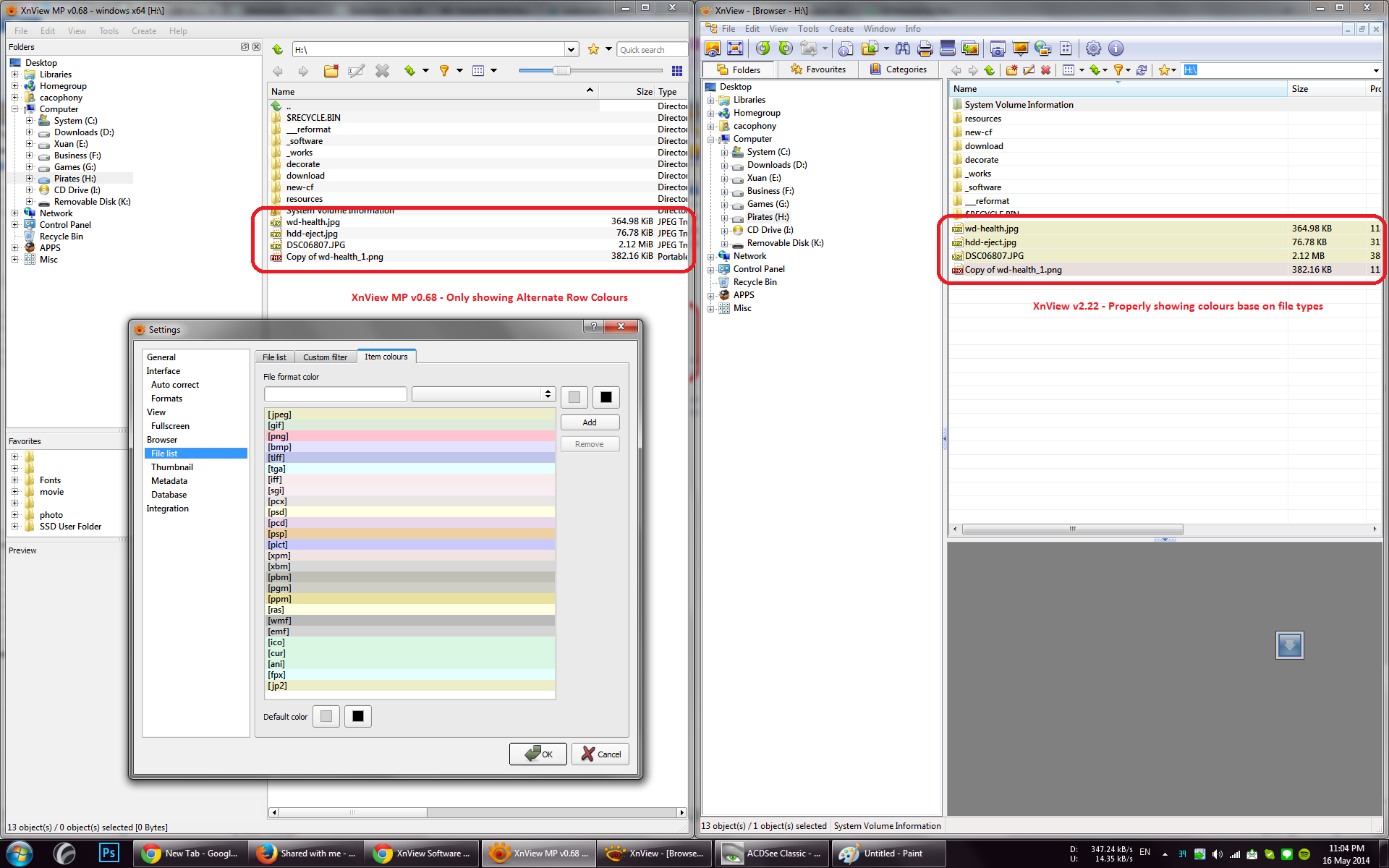Click the black Default color swatch
This screenshot has height=868, width=1389.
(x=357, y=716)
